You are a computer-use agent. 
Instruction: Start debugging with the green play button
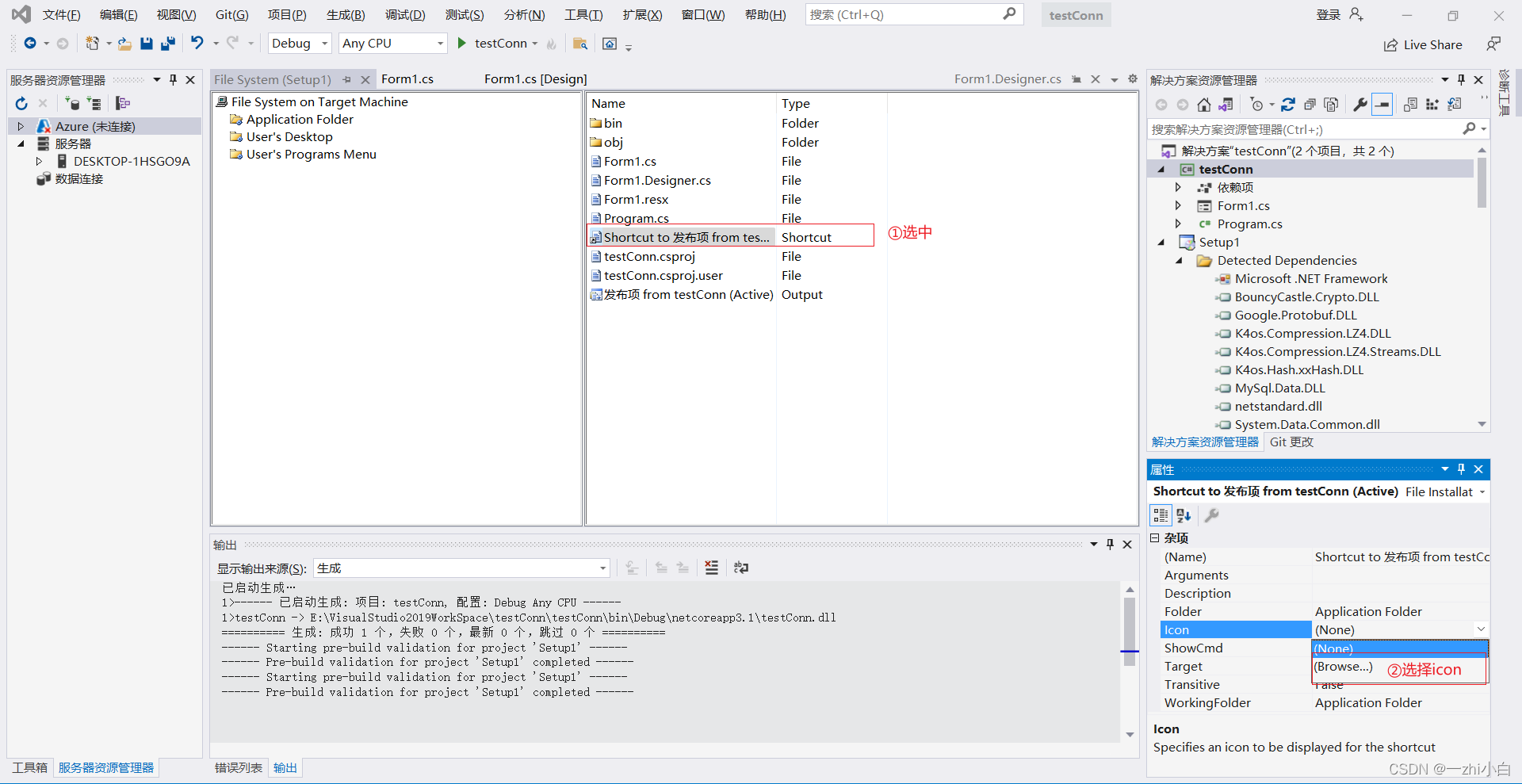461,44
